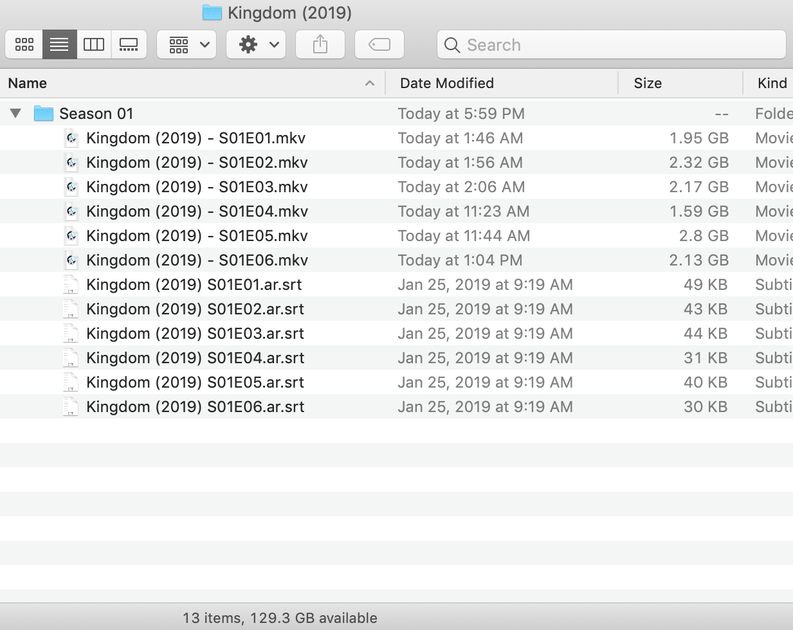Click the Kingdom (2019) title folder icon
The height and width of the screenshot is (630, 793).
[x=212, y=13]
